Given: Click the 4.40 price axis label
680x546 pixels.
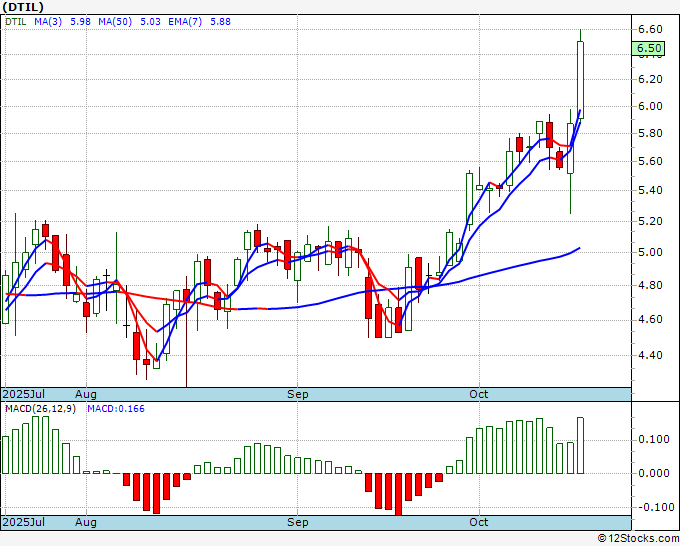Looking at the screenshot, I should pos(650,355).
